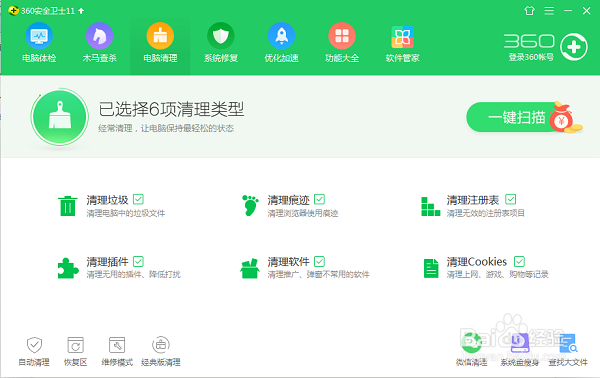600x378 pixels.
Task: Uncheck the 清理软件 checkbox
Action: click(320, 261)
